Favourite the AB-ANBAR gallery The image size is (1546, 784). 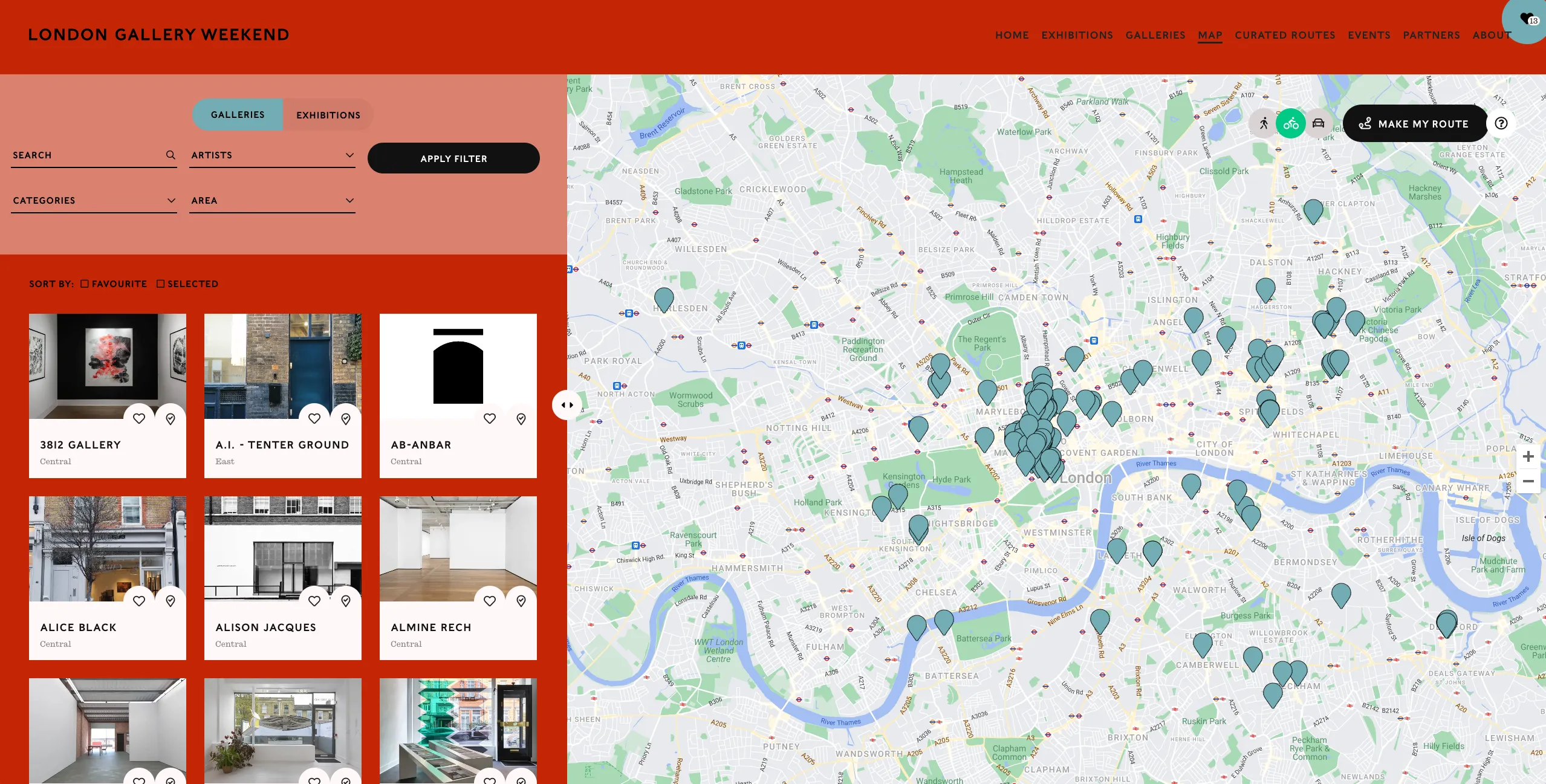490,418
